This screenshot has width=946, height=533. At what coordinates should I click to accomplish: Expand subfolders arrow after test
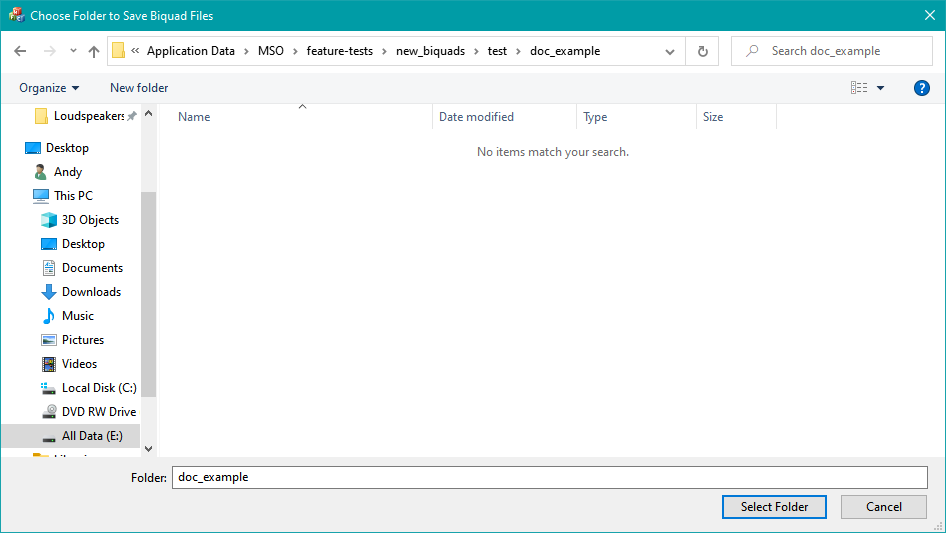pyautogui.click(x=518, y=51)
